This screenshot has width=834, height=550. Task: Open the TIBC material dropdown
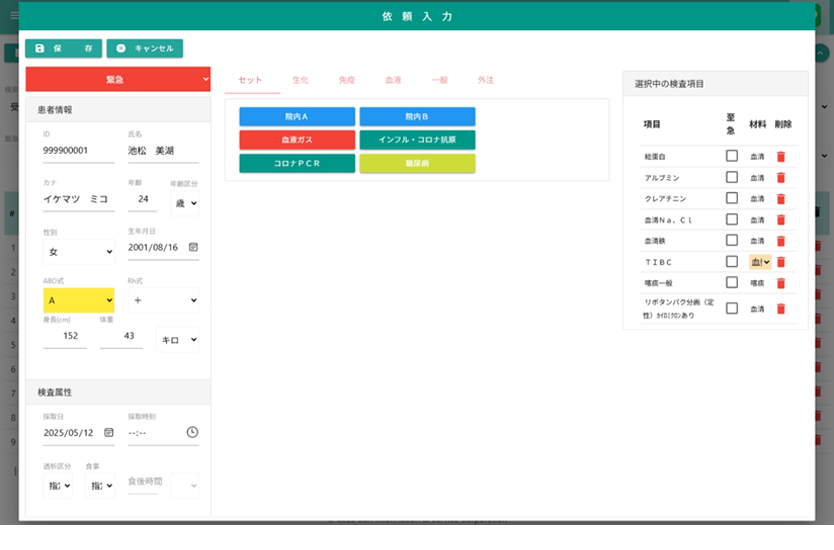pyautogui.click(x=760, y=262)
